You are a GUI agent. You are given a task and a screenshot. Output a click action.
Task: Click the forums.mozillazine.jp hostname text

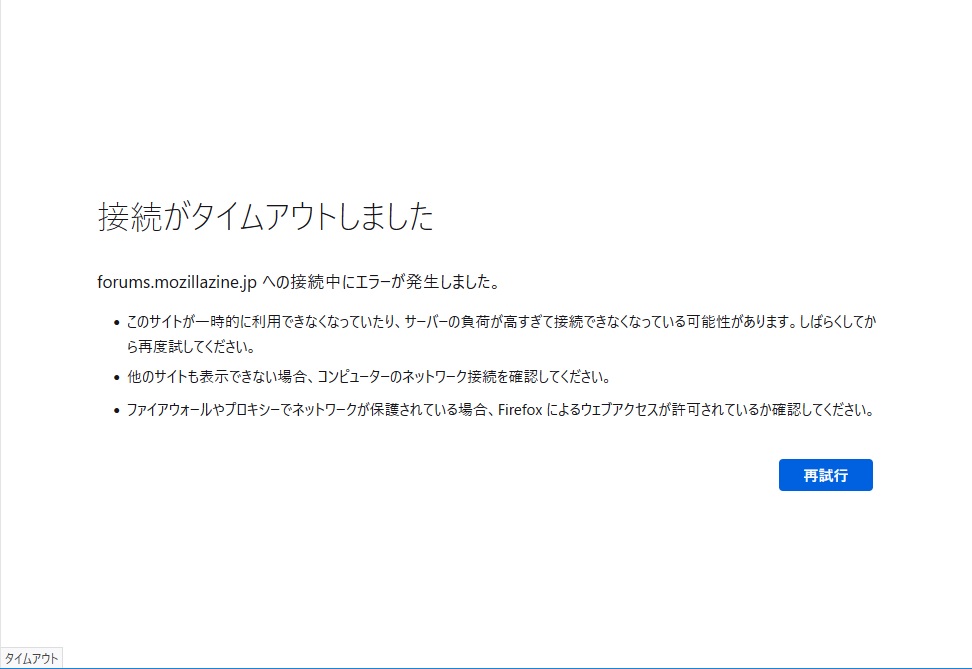point(177,282)
